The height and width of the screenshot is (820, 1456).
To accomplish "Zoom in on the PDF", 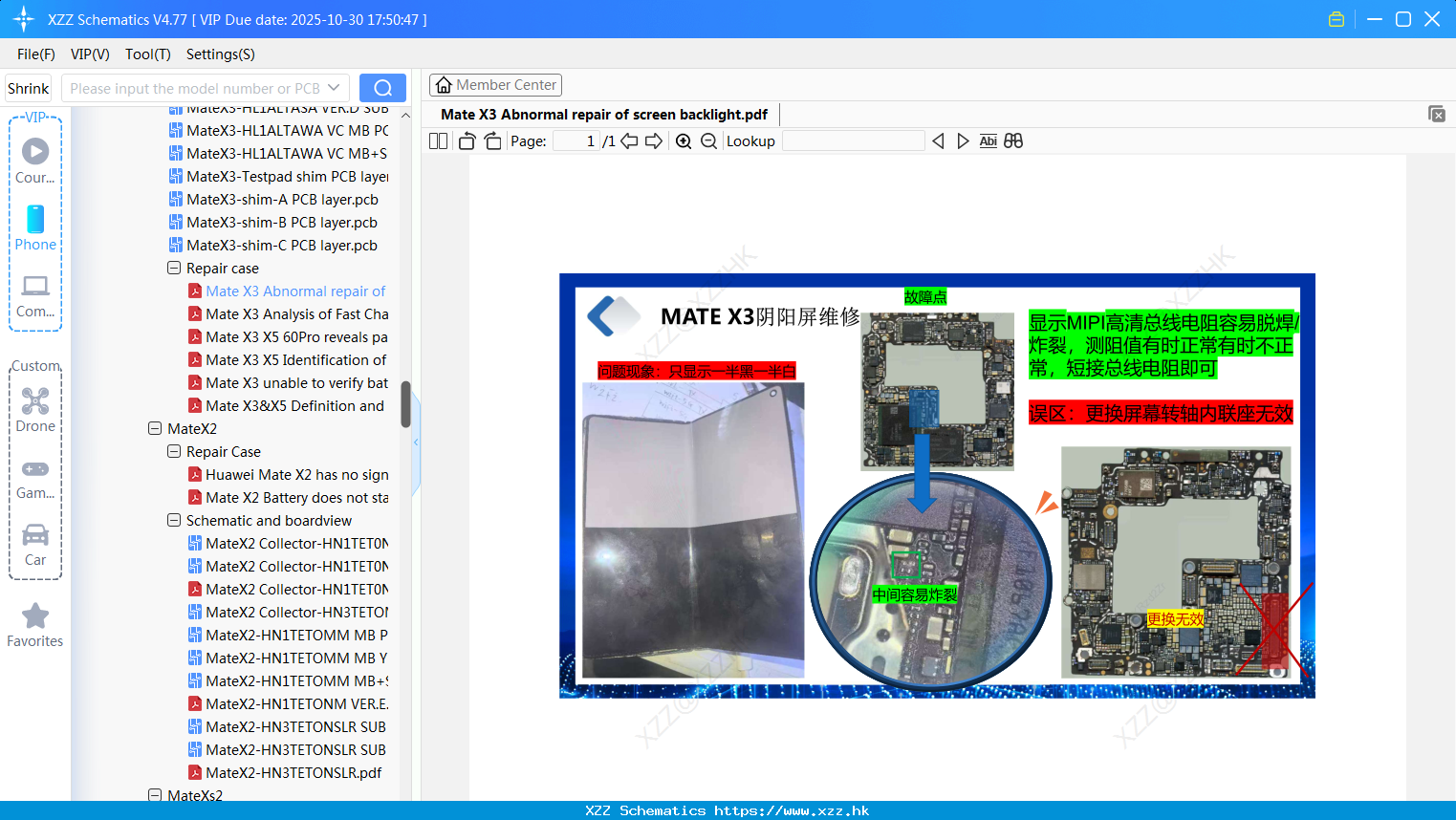I will [684, 140].
